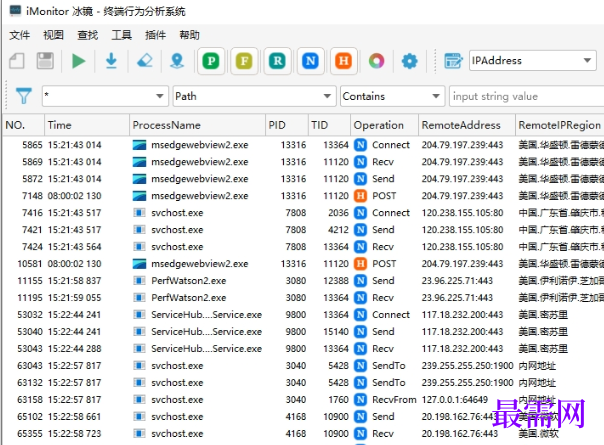Select event row number 5865
Viewport: 604px width, 445px height.
(x=304, y=145)
